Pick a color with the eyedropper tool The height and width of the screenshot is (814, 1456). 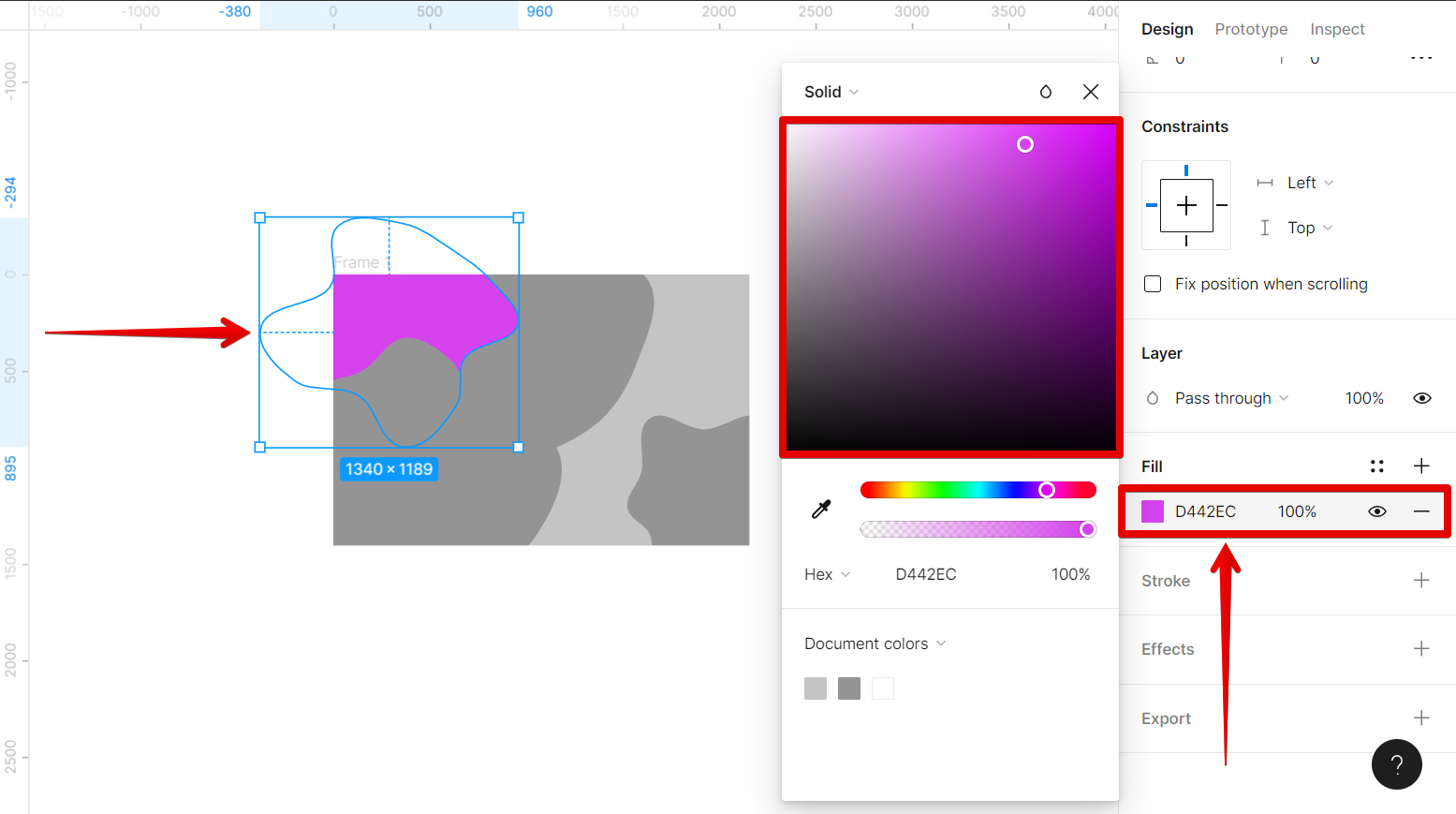(821, 510)
